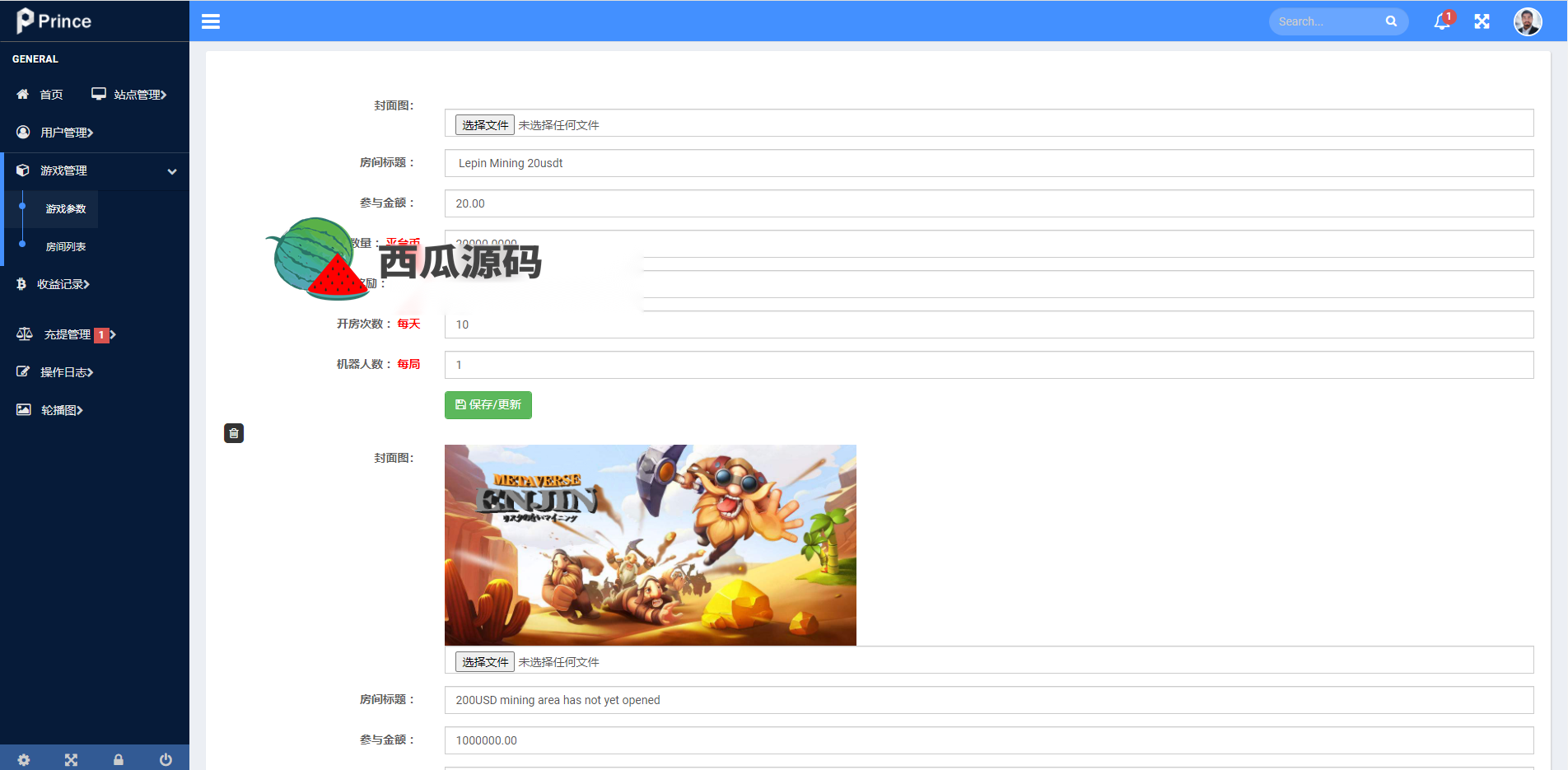1568x770 pixels.
Task: Click field with 200USD mining area text
Action: pos(989,700)
